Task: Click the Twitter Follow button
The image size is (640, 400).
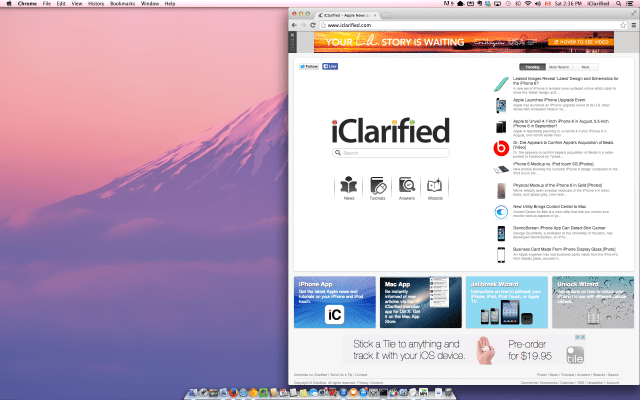Action: pos(309,67)
